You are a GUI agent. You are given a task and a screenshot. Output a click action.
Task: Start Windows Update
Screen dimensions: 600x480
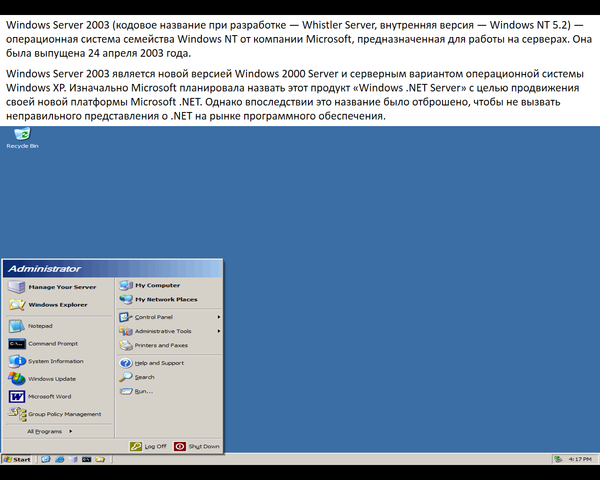pos(51,379)
